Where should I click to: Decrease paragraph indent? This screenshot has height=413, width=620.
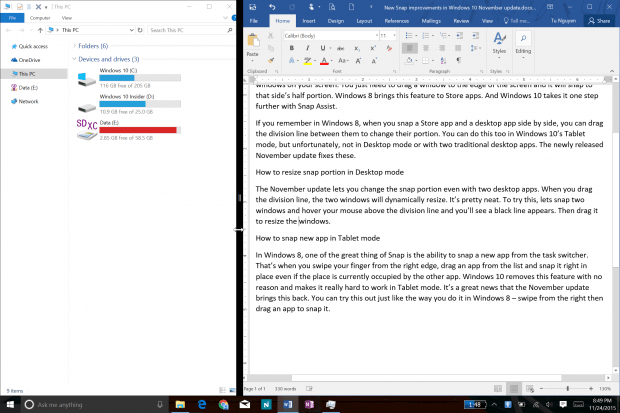[459, 36]
